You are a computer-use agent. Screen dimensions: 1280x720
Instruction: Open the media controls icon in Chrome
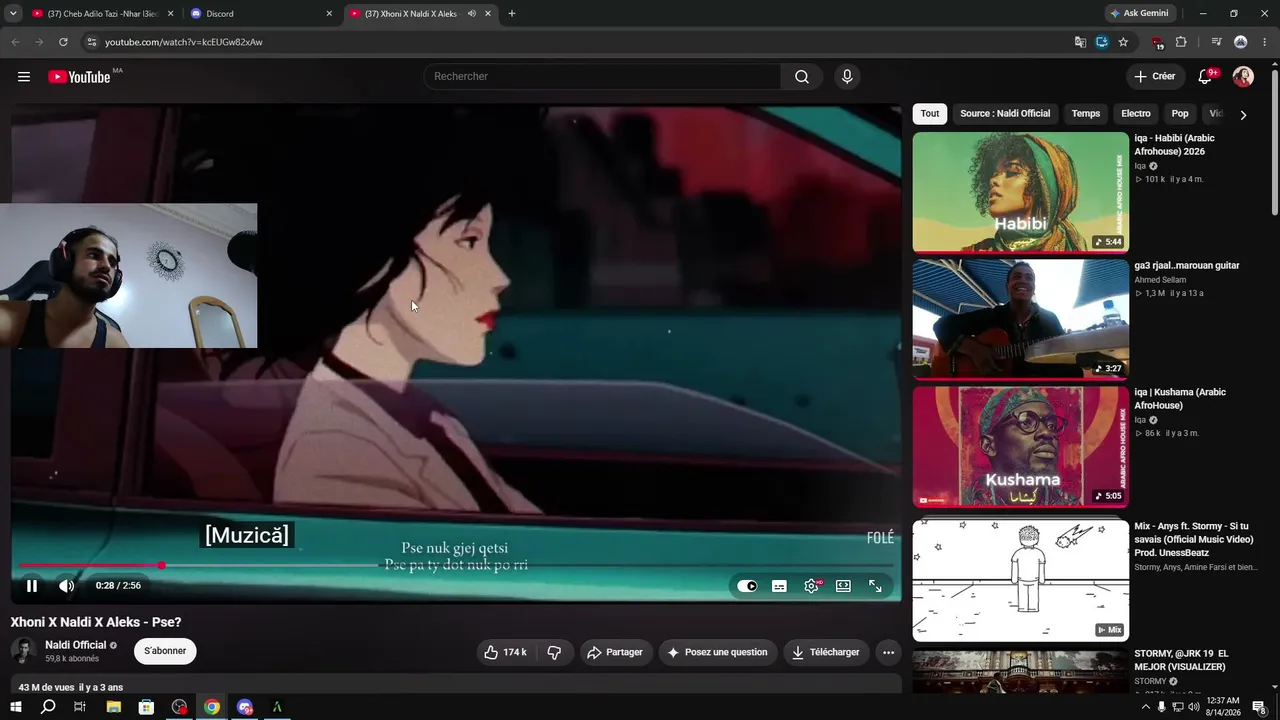[x=1216, y=42]
